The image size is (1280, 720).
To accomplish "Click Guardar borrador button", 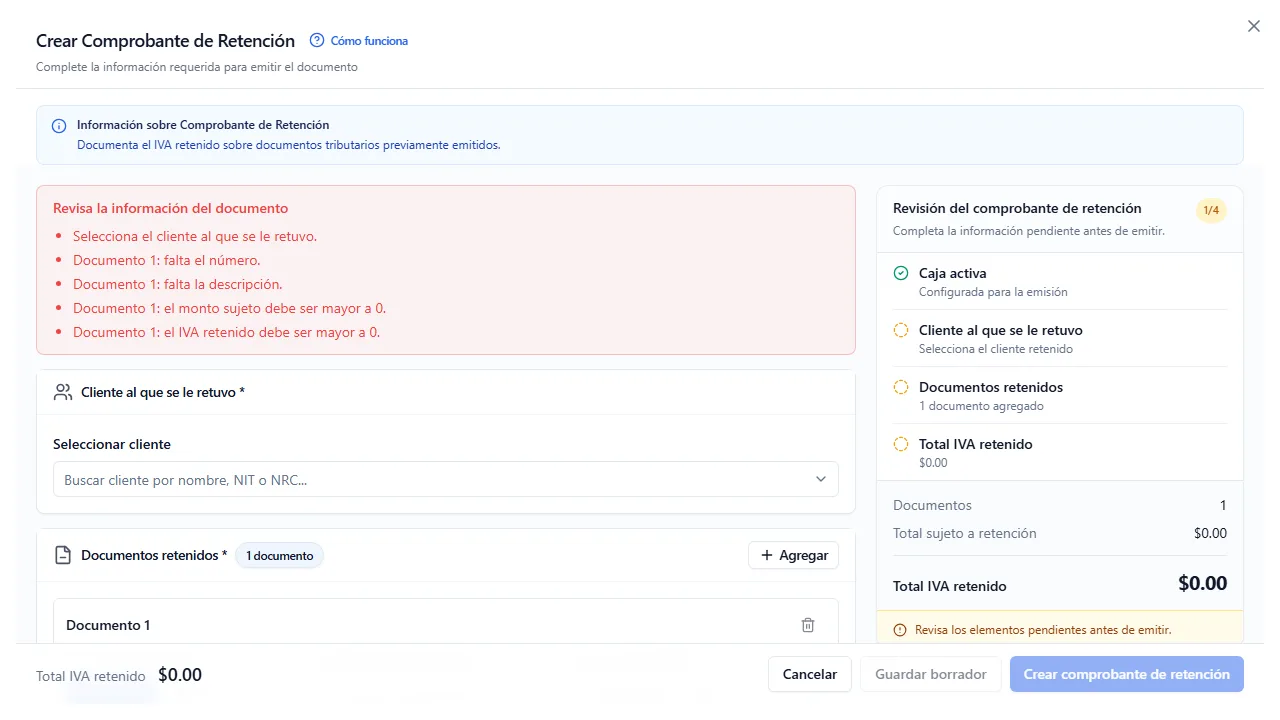I will 931,674.
